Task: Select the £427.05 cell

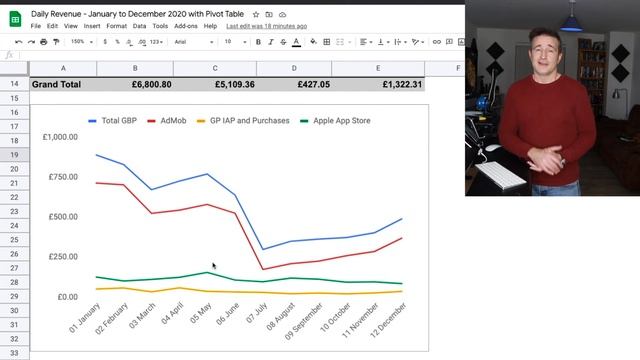Action: pyautogui.click(x=294, y=84)
